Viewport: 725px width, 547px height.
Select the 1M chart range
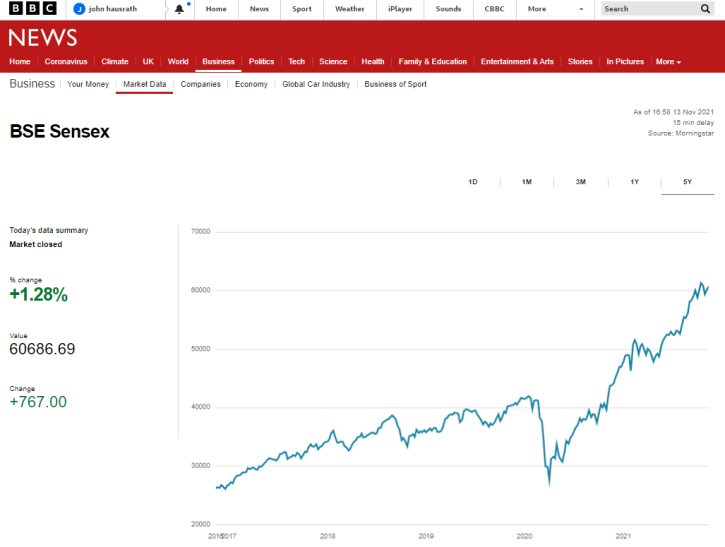527,182
